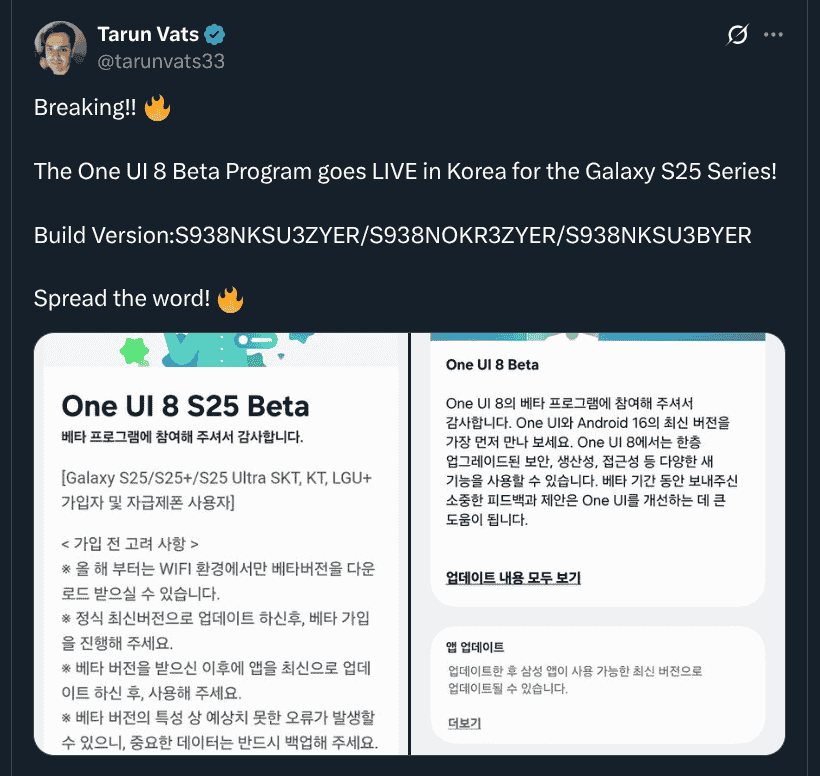Click the teal character illustration in banner
The height and width of the screenshot is (776, 820).
pyautogui.click(x=220, y=349)
